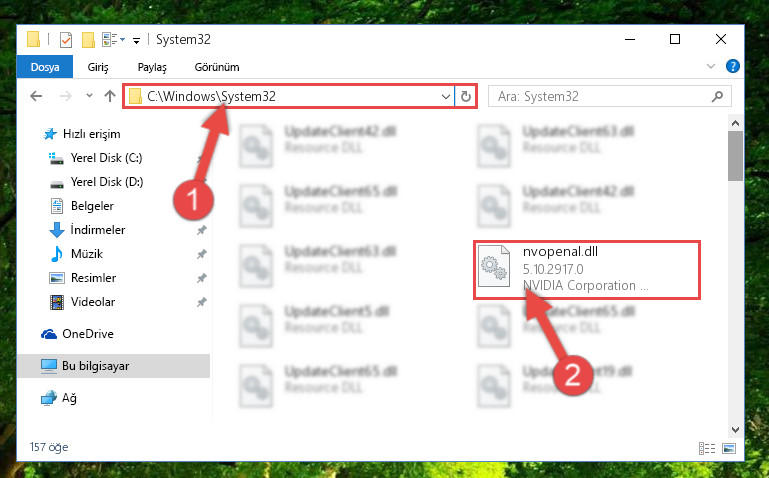Refresh the System32 folder view
Screen dimensions: 769x478
click(x=465, y=97)
